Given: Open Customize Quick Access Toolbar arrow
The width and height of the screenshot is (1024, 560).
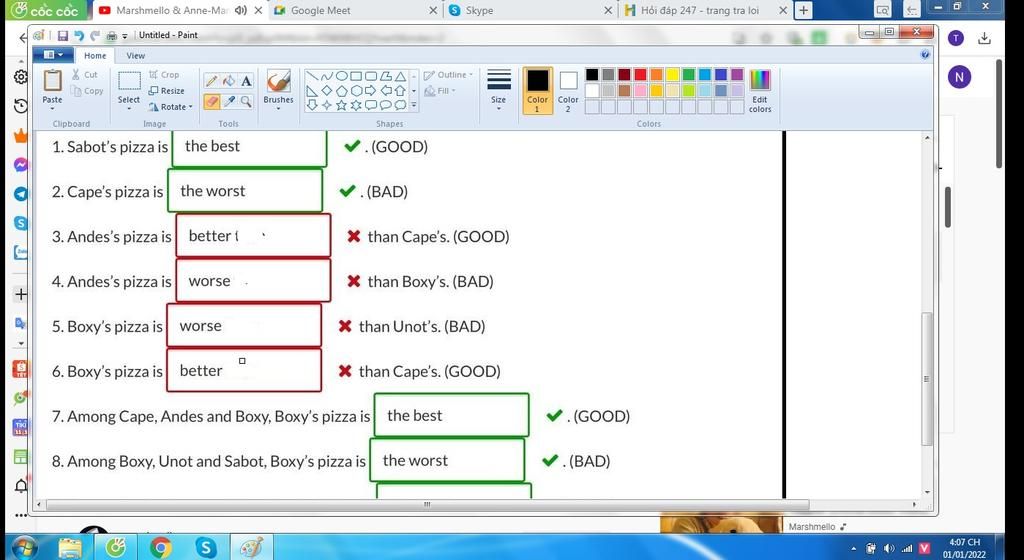Looking at the screenshot, I should pos(125,36).
